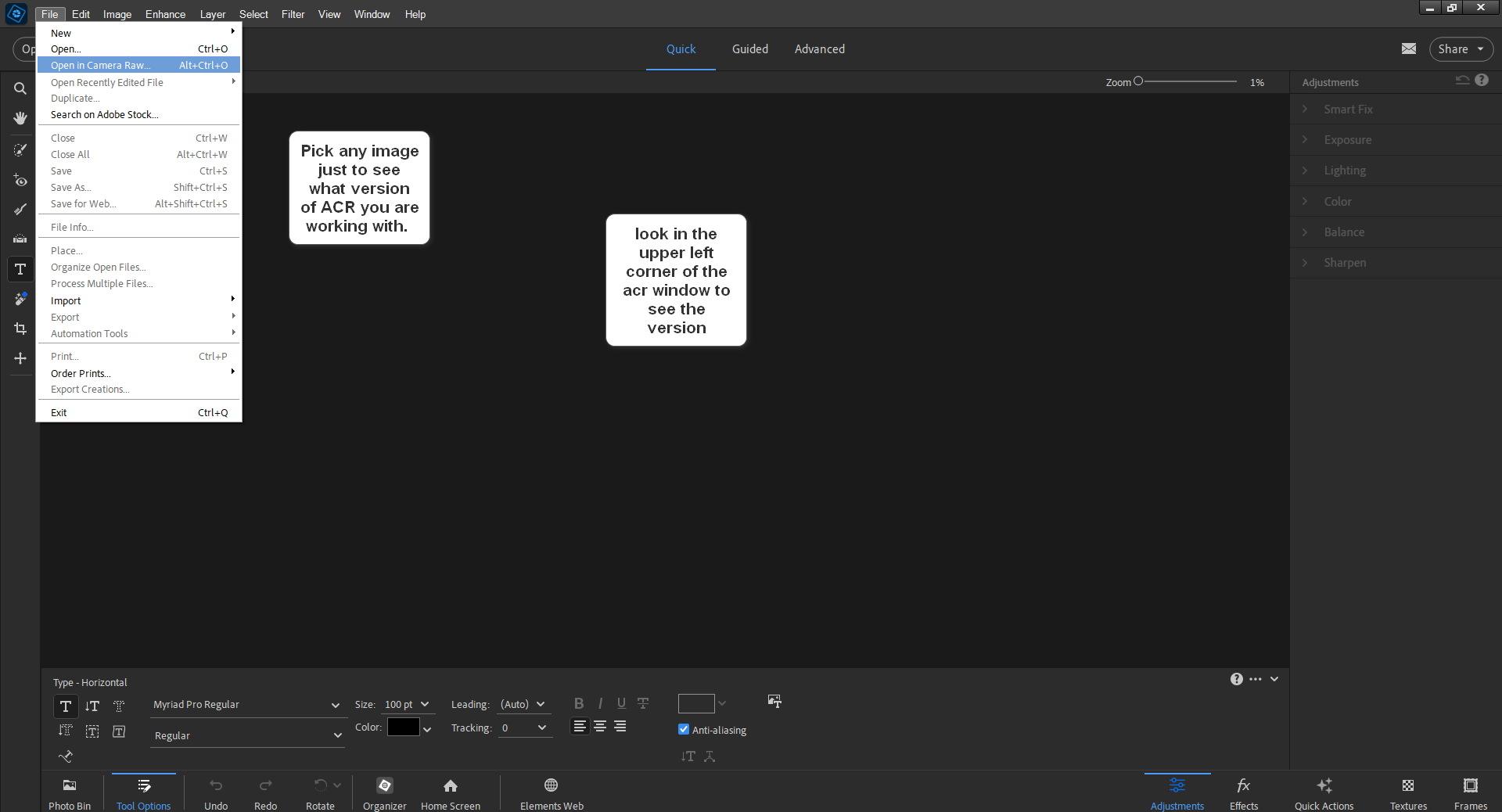Apply underline to text

click(x=620, y=702)
